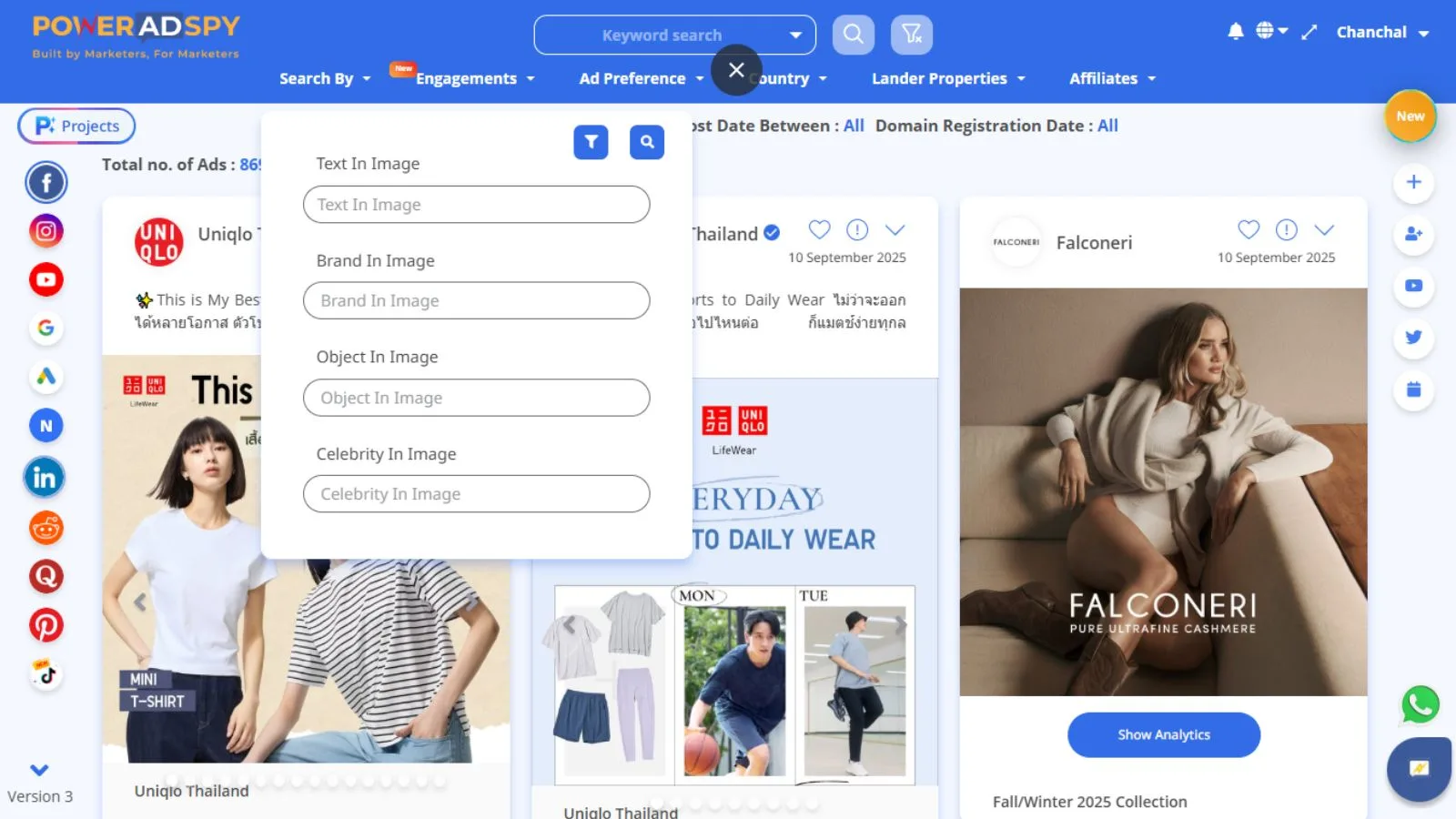1456x819 pixels.
Task: Expand keyword search dropdown arrow
Action: [x=795, y=35]
